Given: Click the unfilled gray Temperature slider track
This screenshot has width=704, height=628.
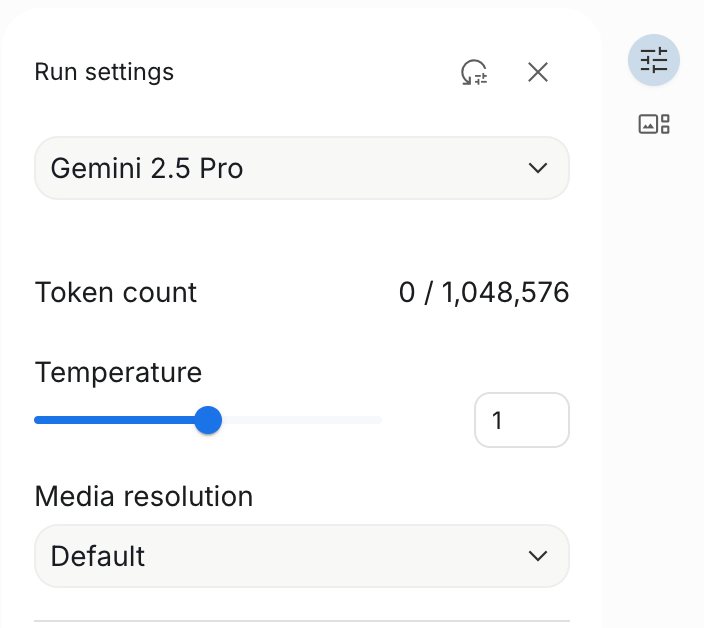Looking at the screenshot, I should coord(301,420).
